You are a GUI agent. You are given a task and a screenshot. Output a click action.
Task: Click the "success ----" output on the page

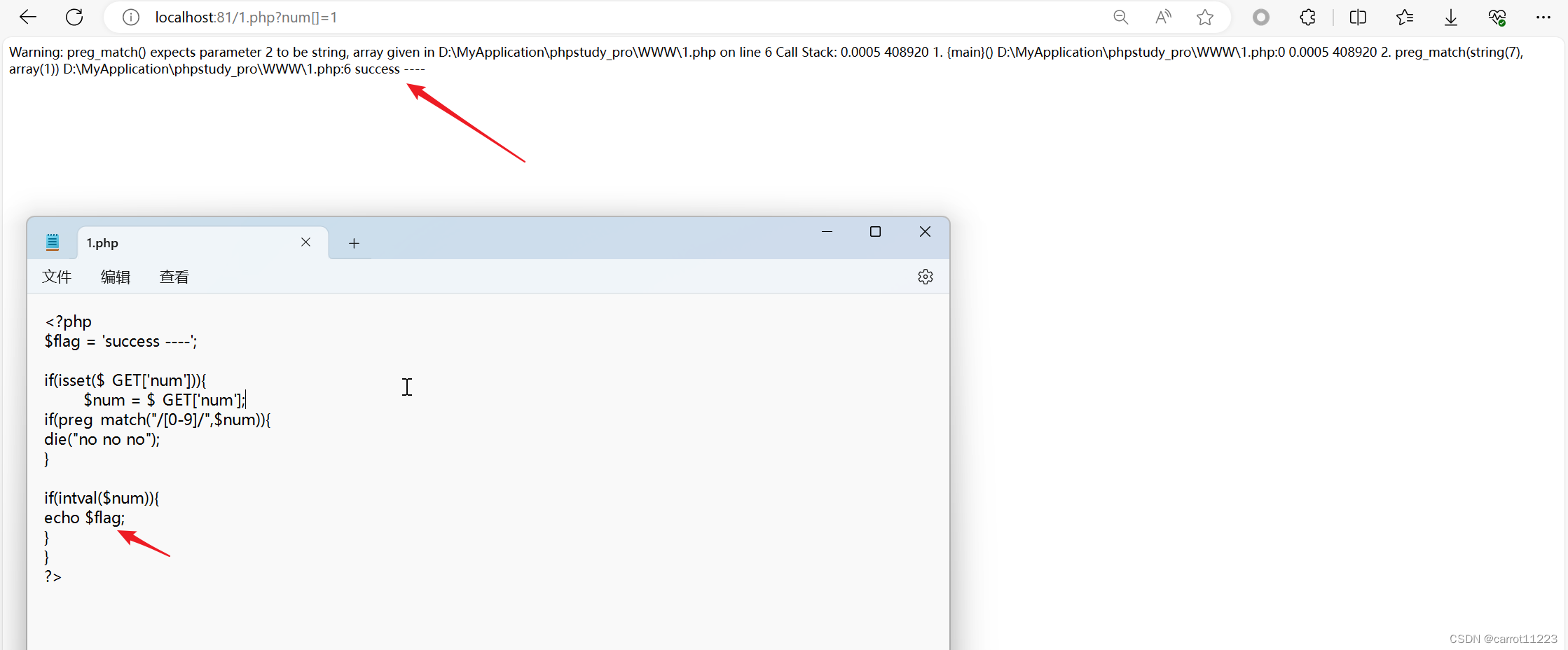coord(390,69)
